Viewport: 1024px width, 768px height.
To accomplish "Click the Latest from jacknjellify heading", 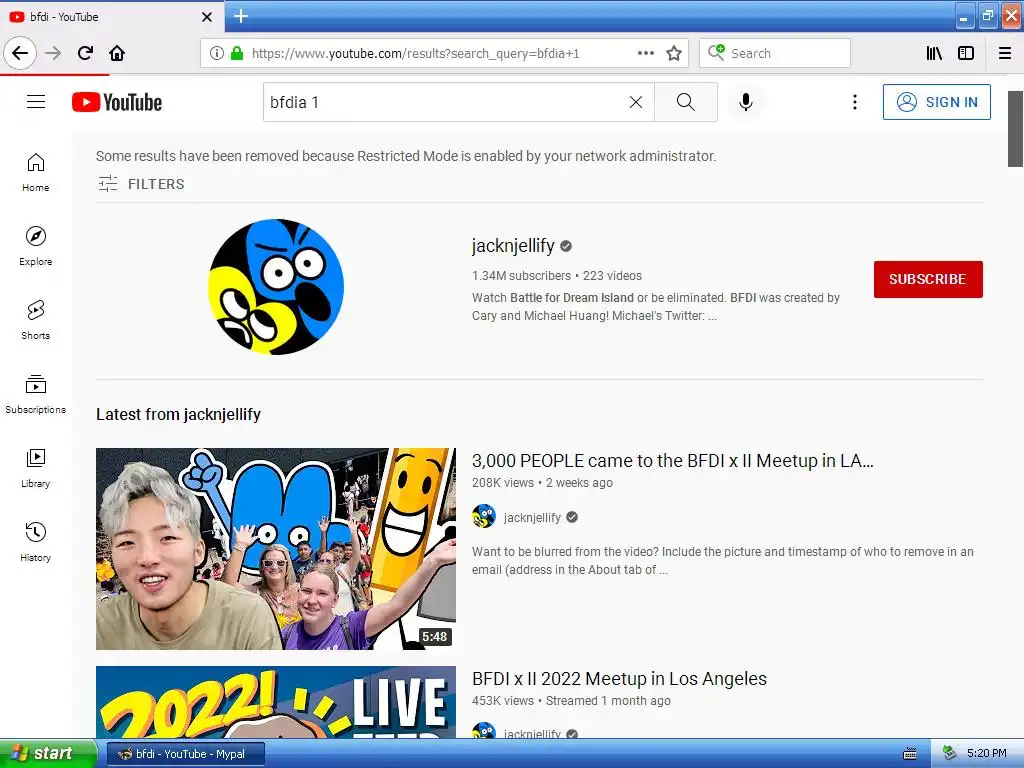I will tap(178, 414).
